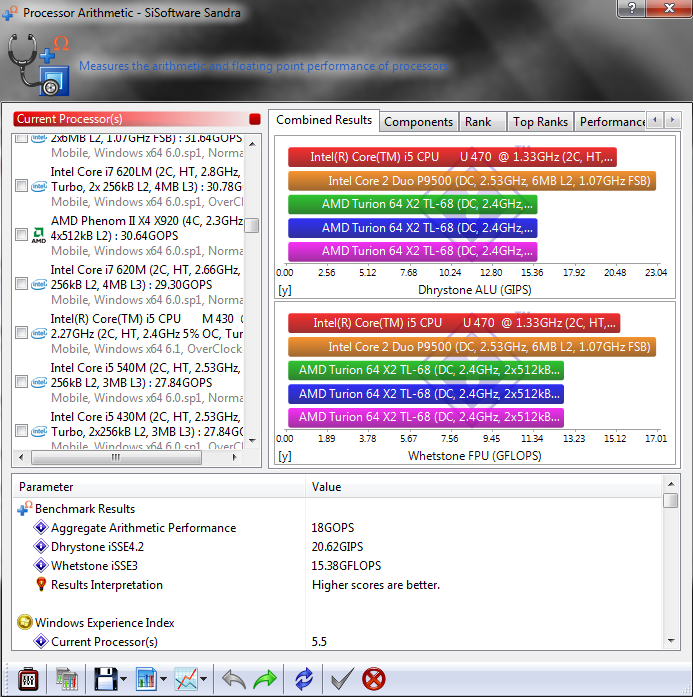Click the Current Processor(s) header
693x697 pixels.
131,119
